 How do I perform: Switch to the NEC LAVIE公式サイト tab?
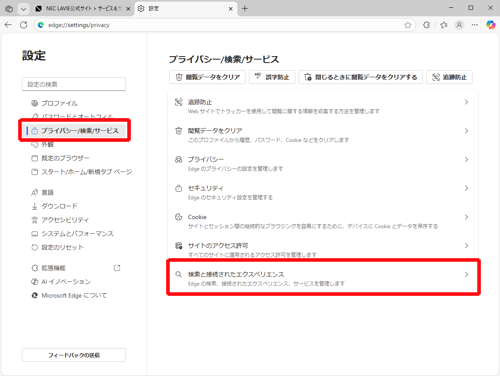pyautogui.click(x=83, y=9)
